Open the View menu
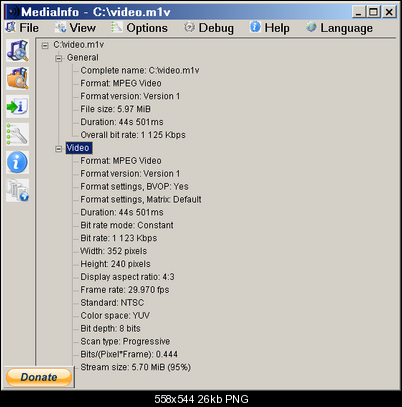Image resolution: width=402 pixels, height=407 pixels. 75,28
